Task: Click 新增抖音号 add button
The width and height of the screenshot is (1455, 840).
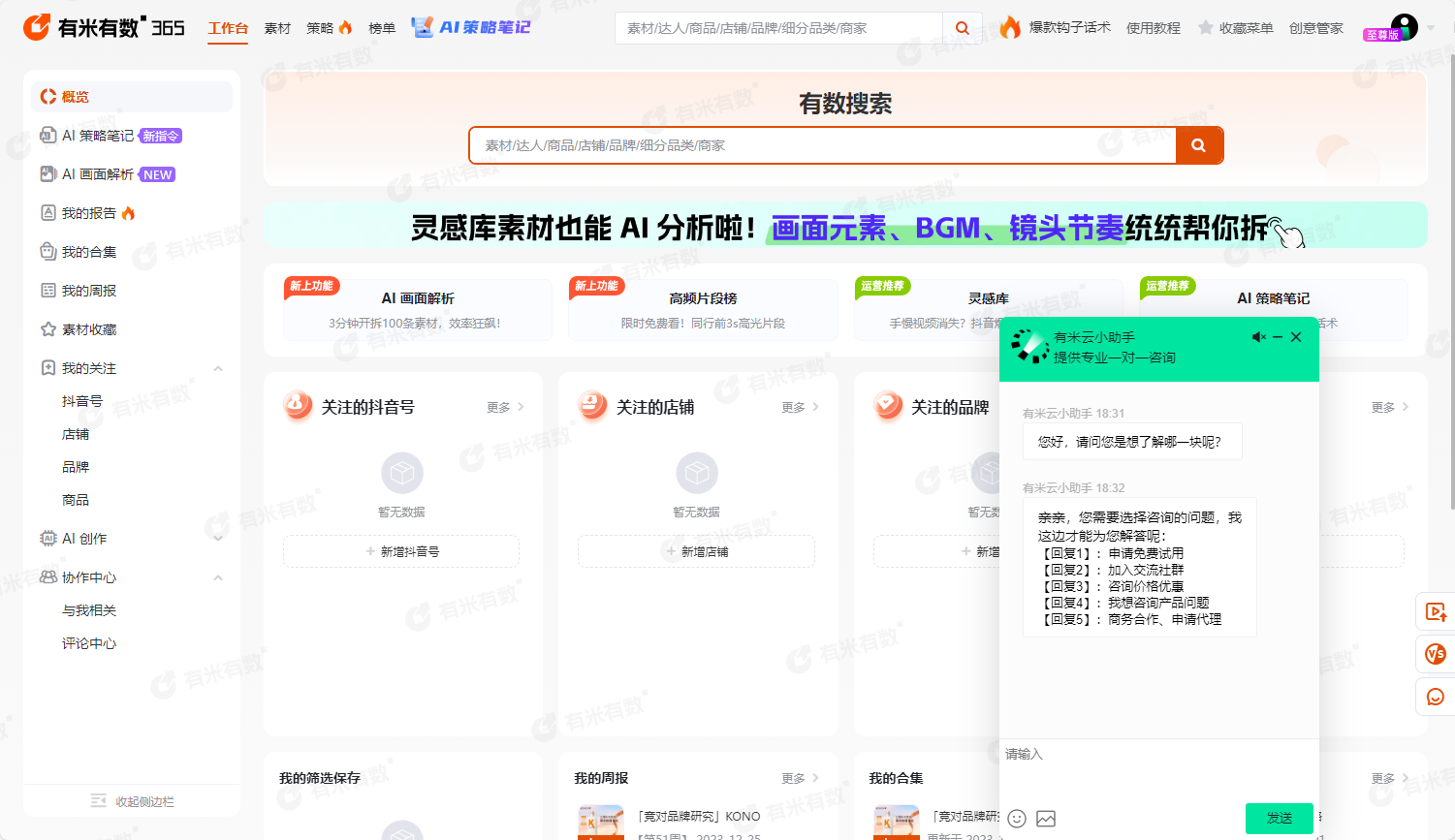Action: pos(401,551)
